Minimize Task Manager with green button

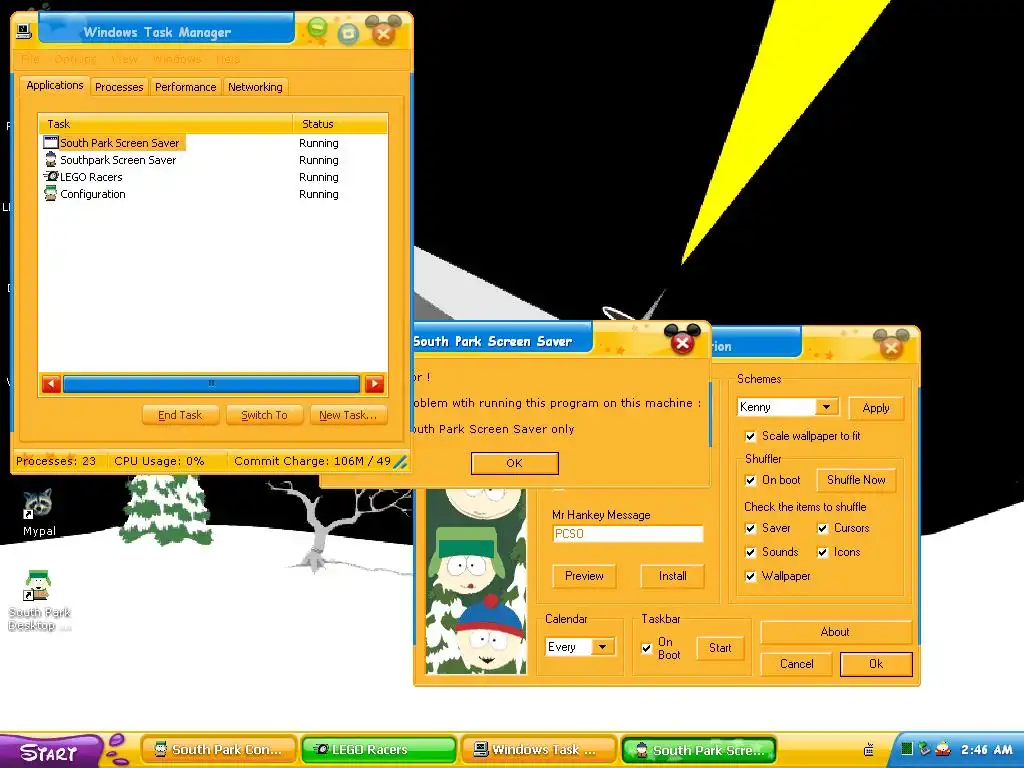pos(317,29)
